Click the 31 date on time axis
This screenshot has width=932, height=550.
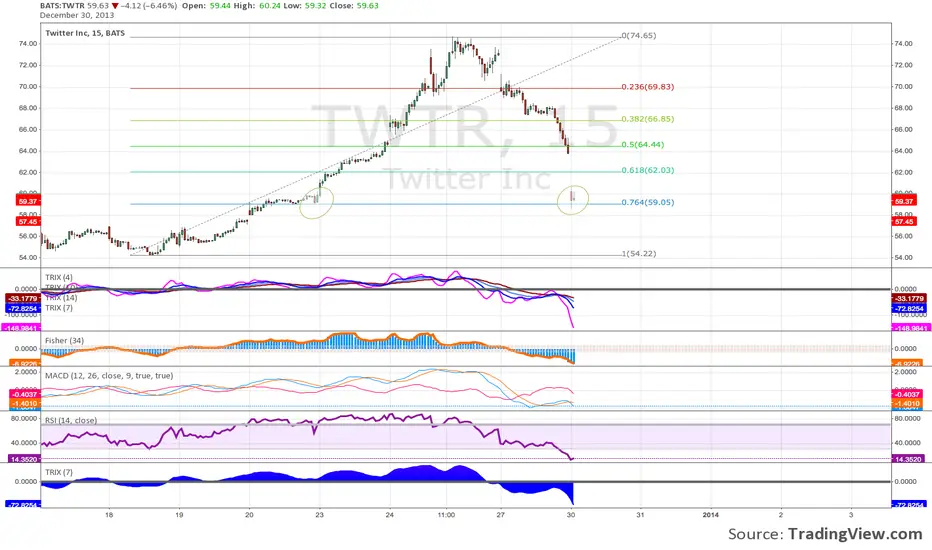tap(640, 515)
